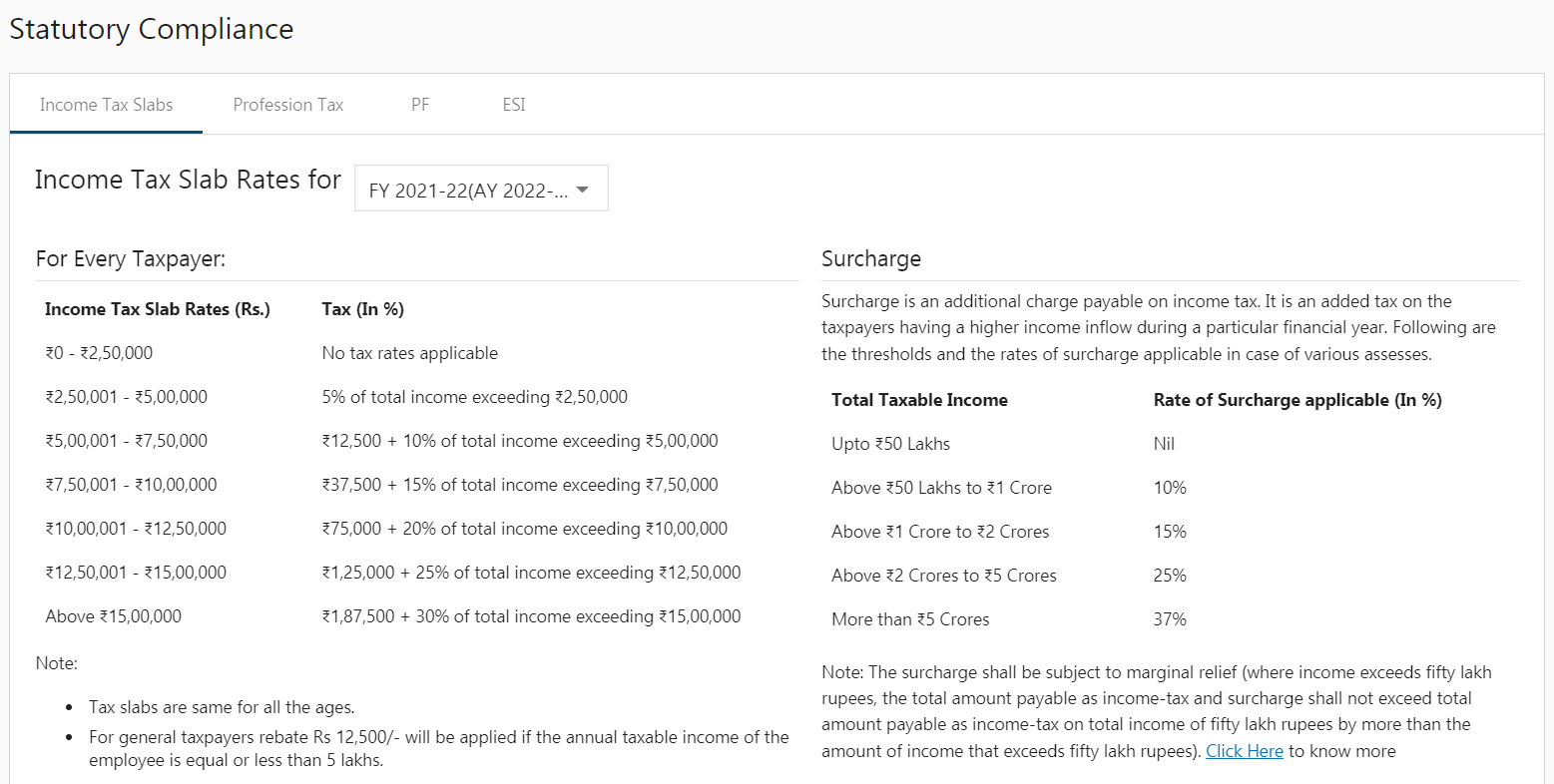The image size is (1554, 784).
Task: Click the 'Note:' label under the slab table
Action: (57, 663)
